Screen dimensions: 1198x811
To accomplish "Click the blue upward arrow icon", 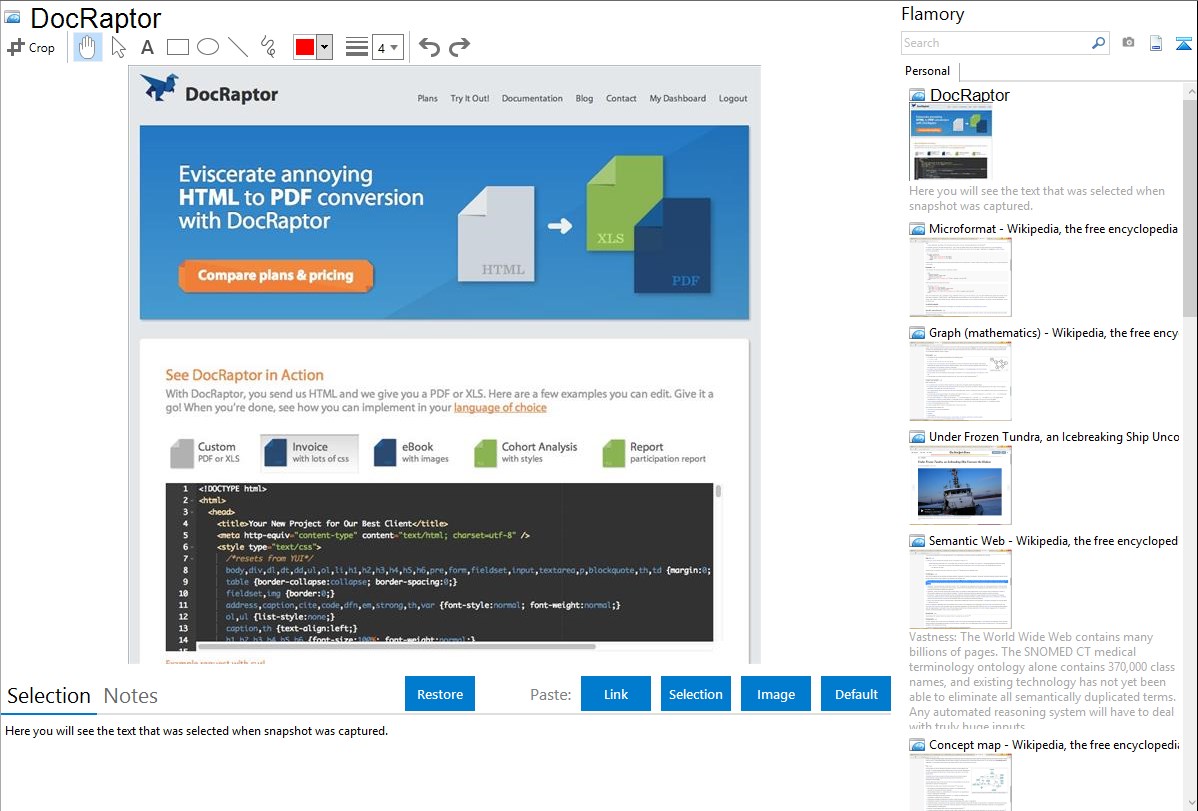I will [x=1183, y=43].
